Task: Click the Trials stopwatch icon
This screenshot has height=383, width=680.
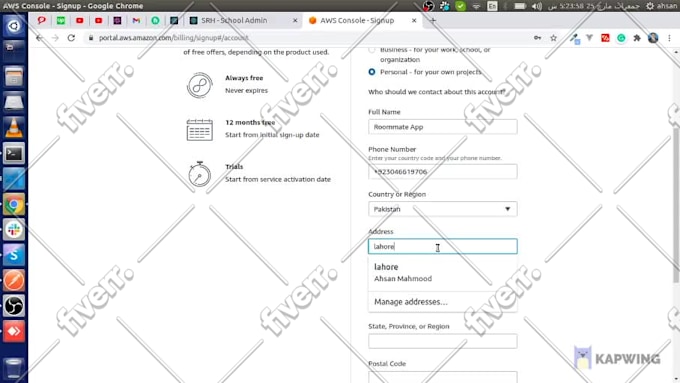Action: click(199, 174)
